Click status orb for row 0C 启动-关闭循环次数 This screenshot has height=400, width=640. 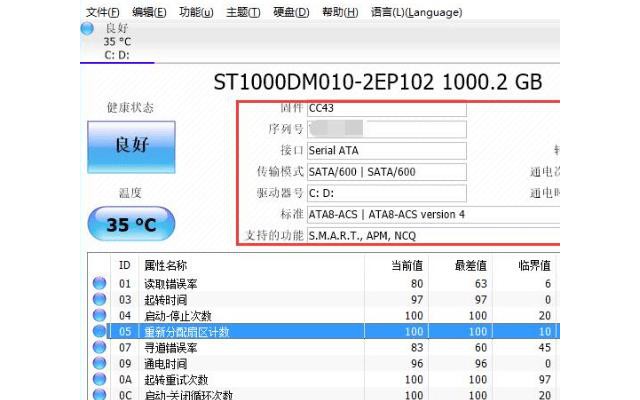pos(99,394)
